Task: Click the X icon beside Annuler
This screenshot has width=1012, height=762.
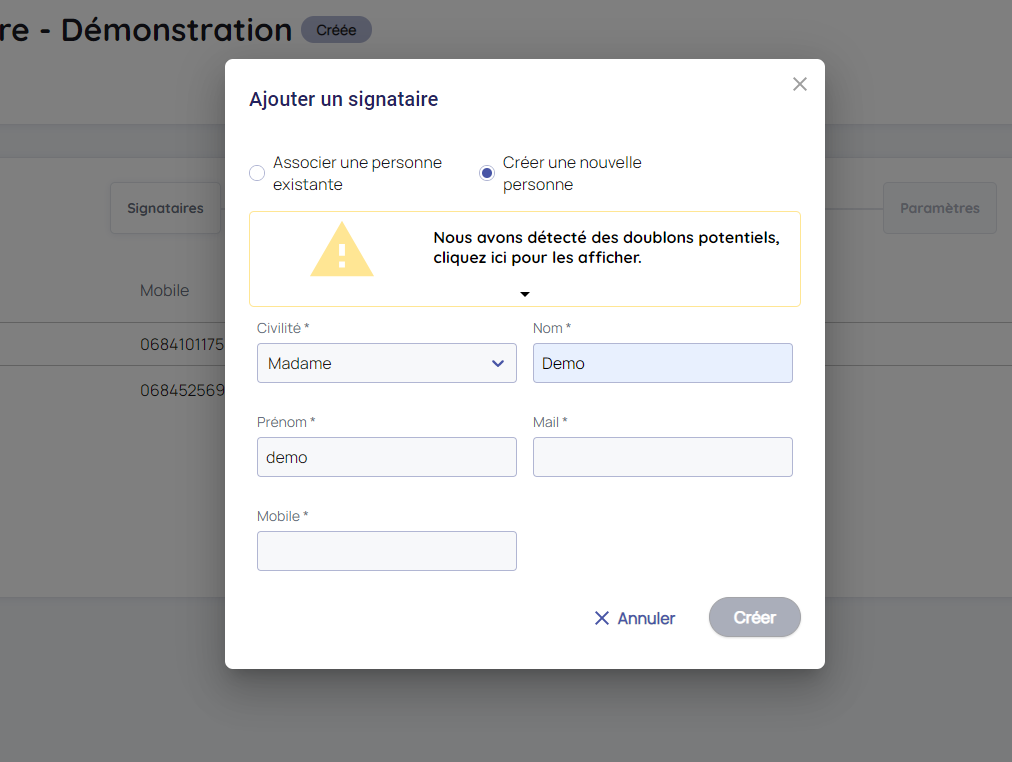Action: click(601, 618)
